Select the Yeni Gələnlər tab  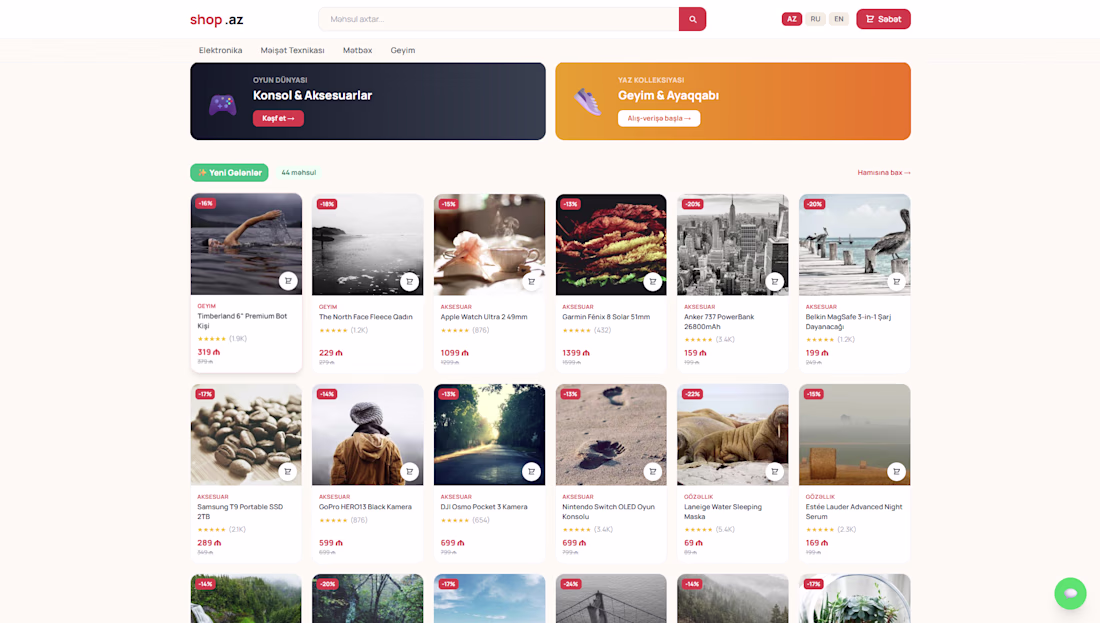click(229, 173)
